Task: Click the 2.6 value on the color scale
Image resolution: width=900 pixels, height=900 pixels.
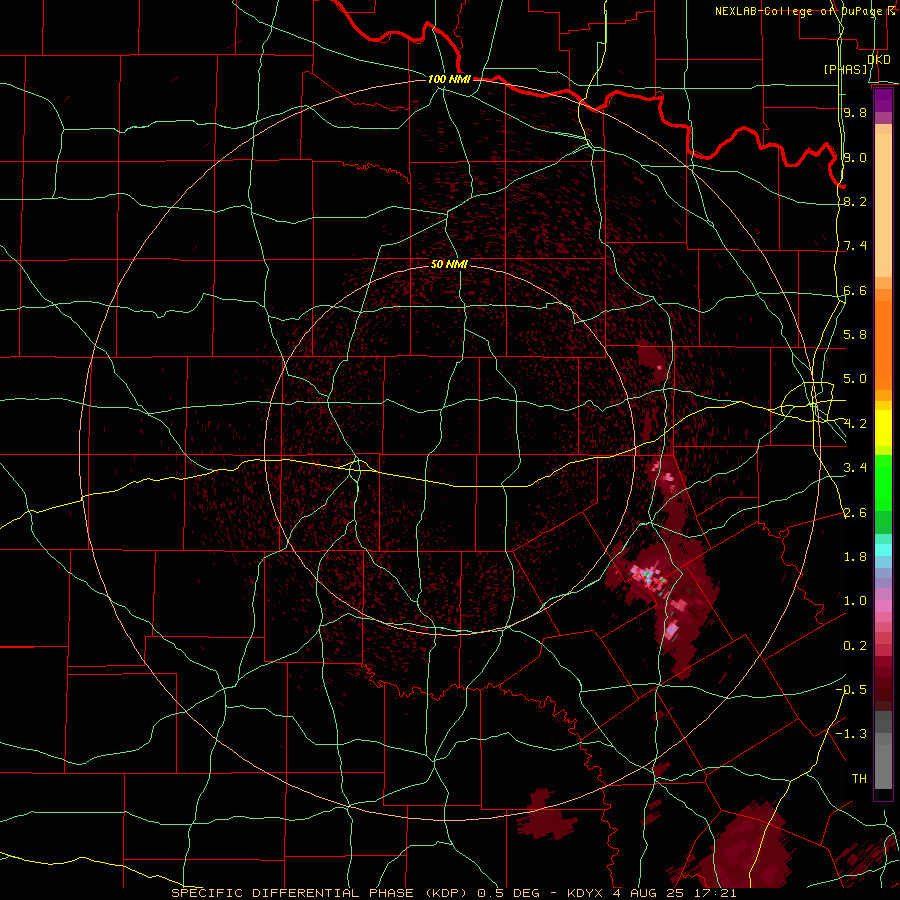Action: point(855,513)
